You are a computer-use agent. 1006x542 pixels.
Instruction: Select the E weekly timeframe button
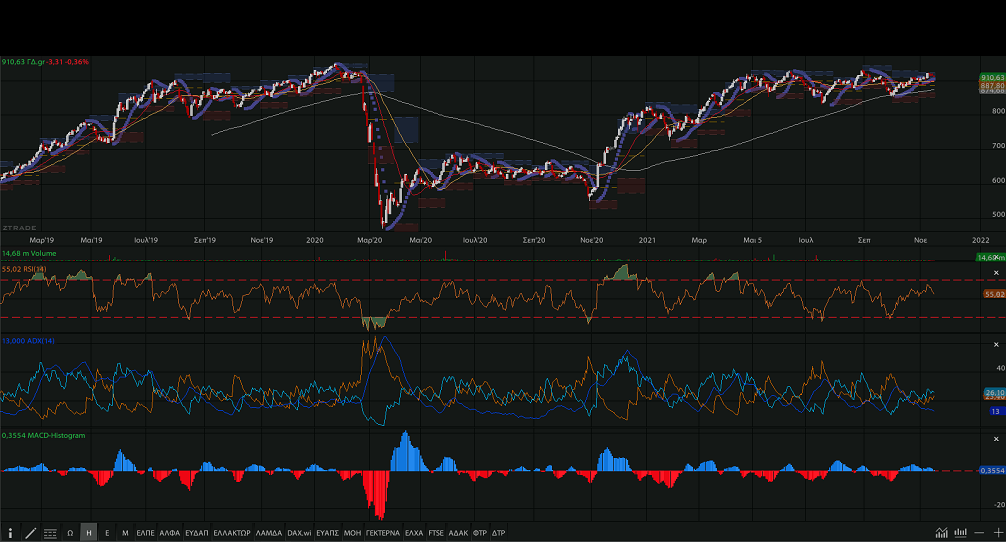click(x=107, y=533)
